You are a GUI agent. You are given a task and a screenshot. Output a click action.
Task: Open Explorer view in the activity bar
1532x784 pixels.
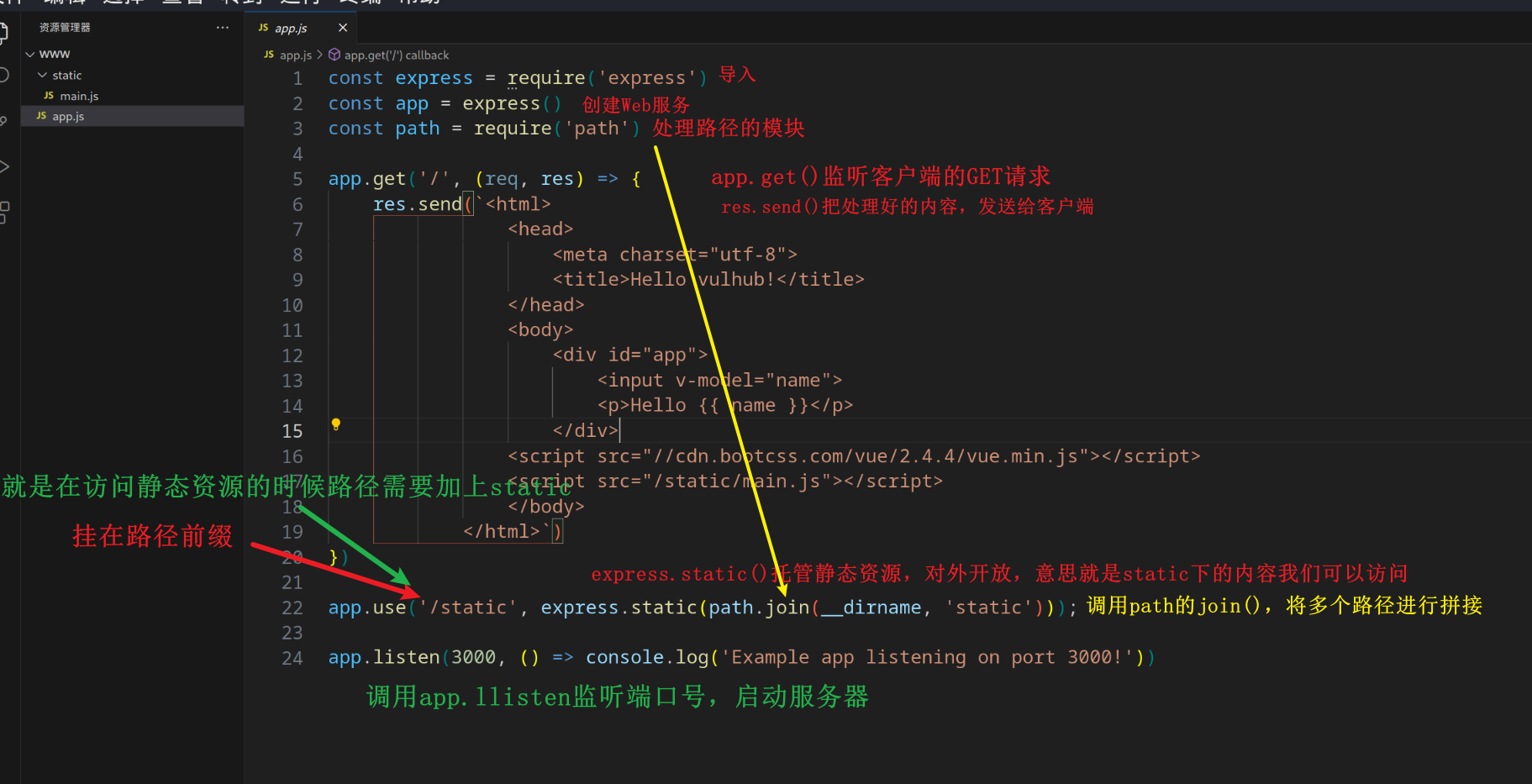click(3, 34)
